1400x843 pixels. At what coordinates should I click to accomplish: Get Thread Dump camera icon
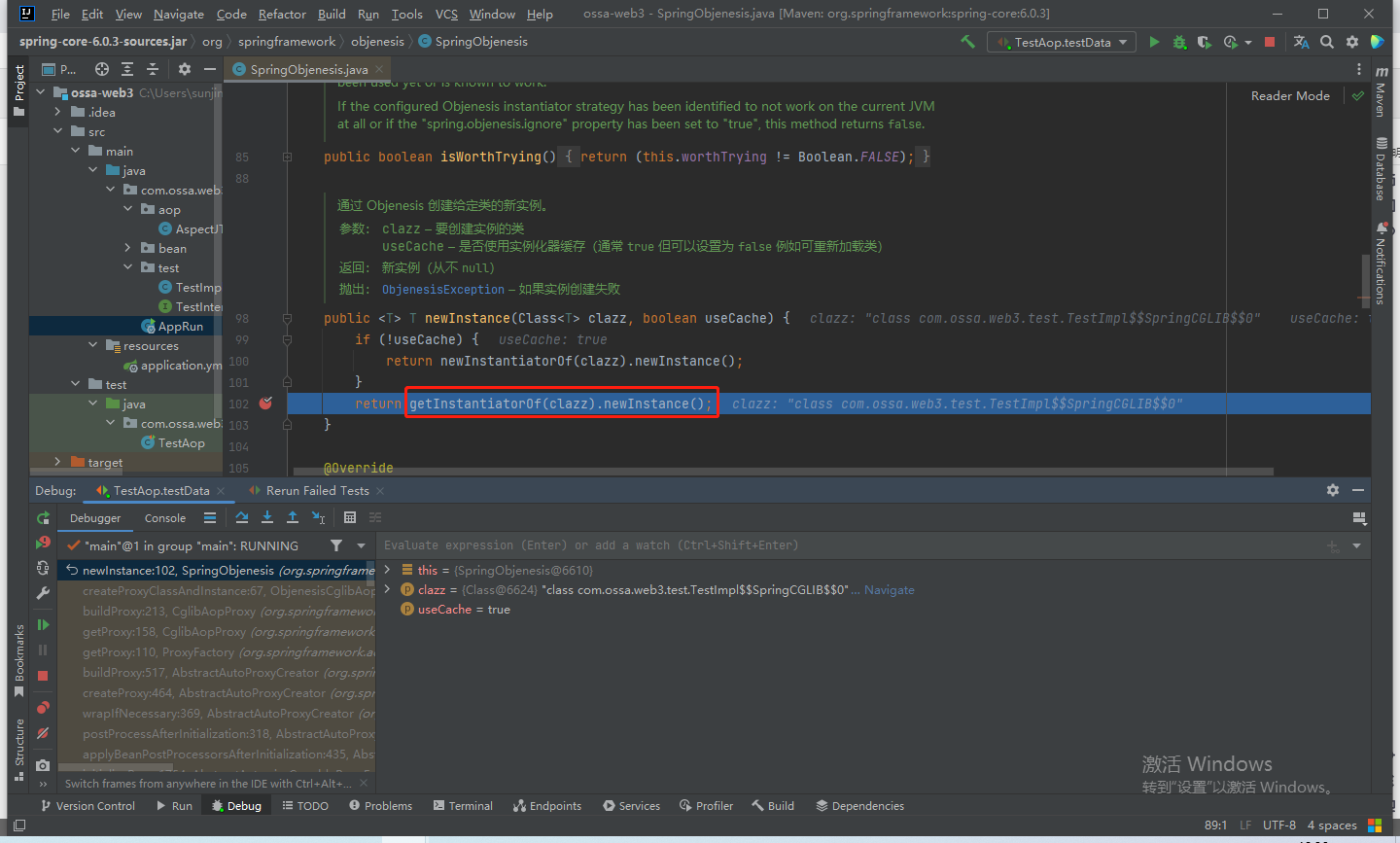pyautogui.click(x=43, y=765)
